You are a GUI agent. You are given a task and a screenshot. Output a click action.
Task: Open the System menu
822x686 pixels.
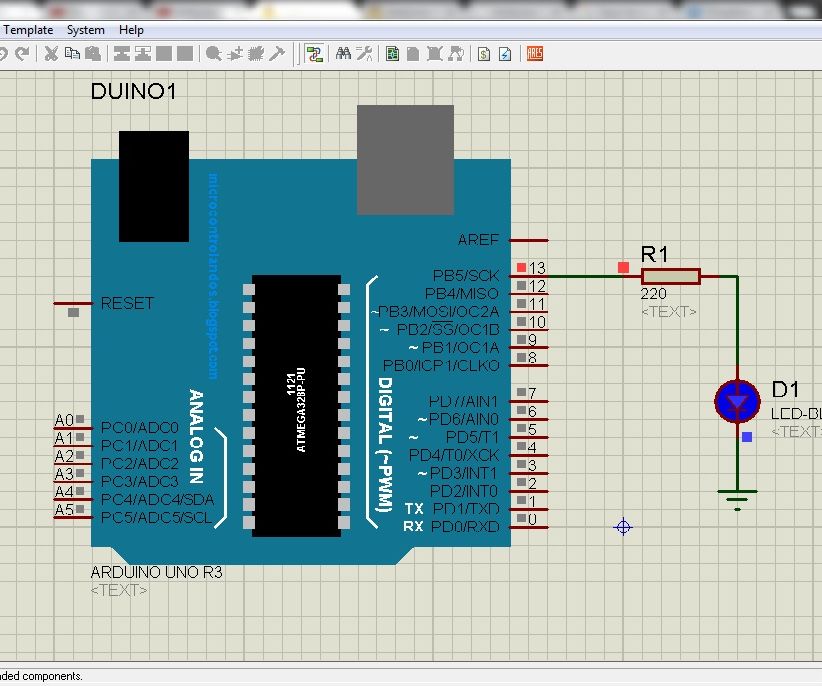point(85,30)
